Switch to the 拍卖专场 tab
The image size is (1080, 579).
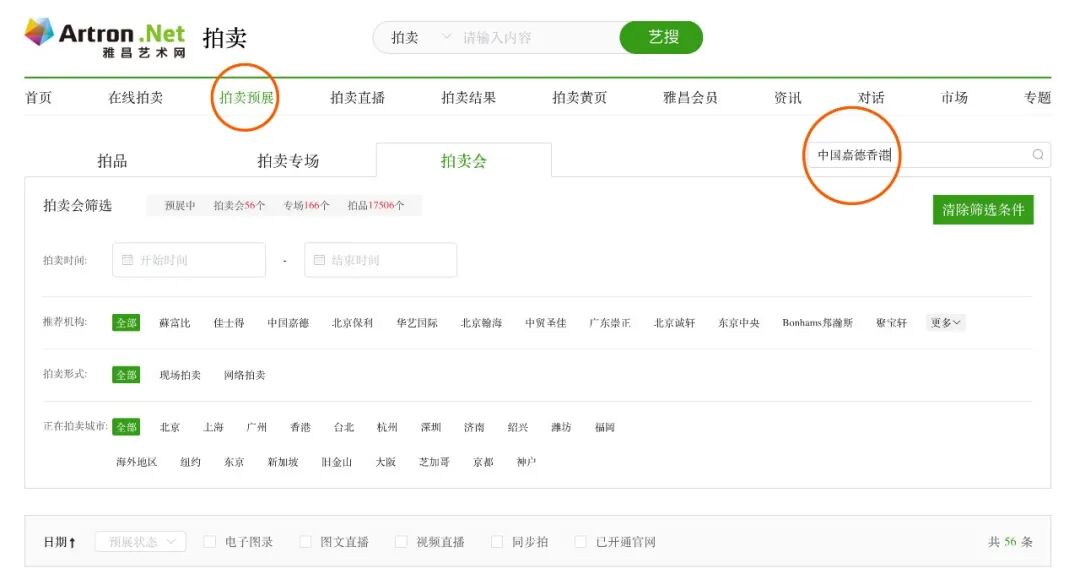(288, 161)
